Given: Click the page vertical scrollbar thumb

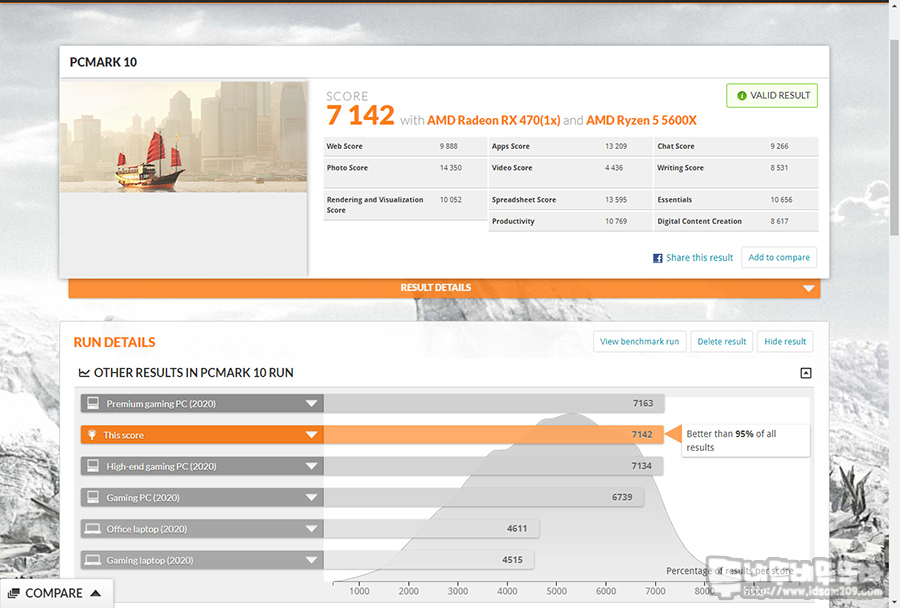Looking at the screenshot, I should coord(894,138).
